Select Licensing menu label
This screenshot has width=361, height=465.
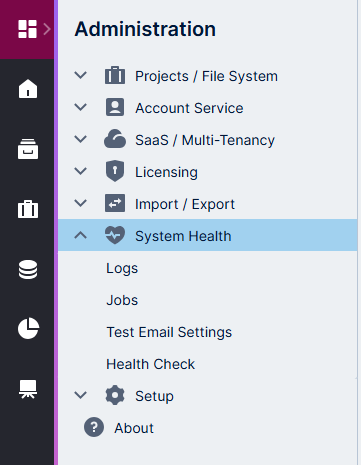[x=166, y=172]
